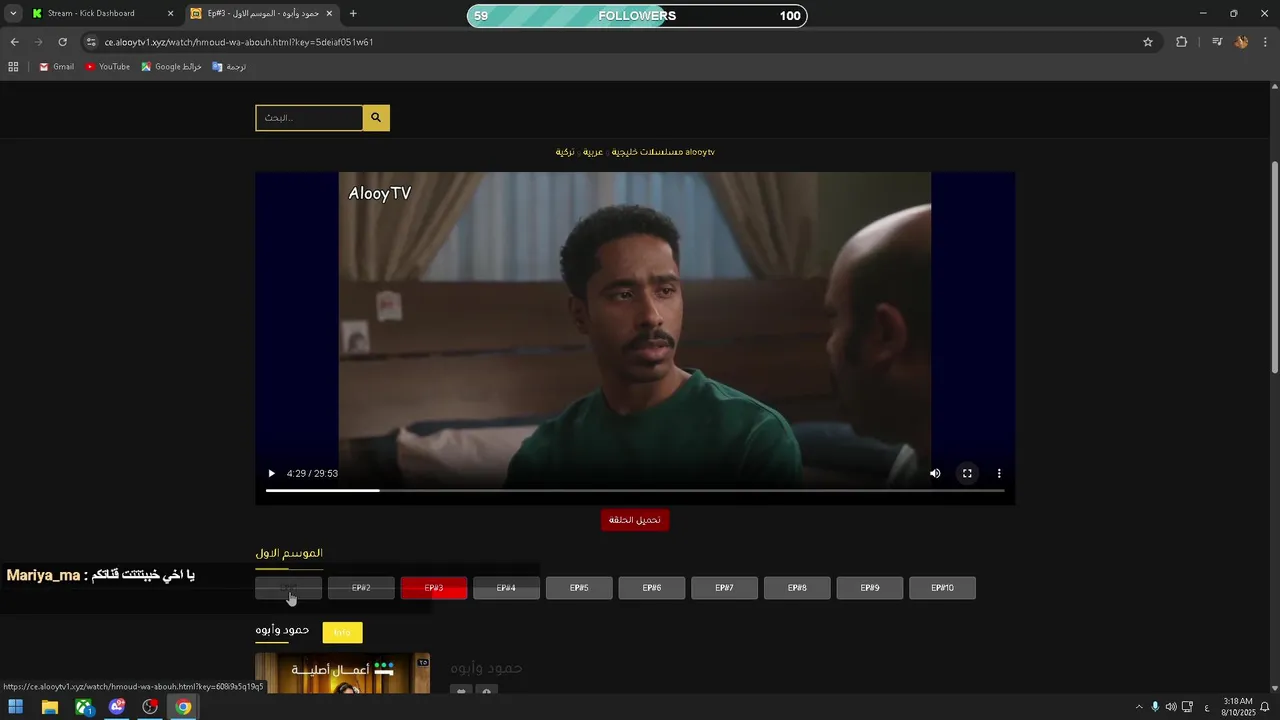Go back to previous page
Image resolution: width=1280 pixels, height=720 pixels.
[x=14, y=42]
